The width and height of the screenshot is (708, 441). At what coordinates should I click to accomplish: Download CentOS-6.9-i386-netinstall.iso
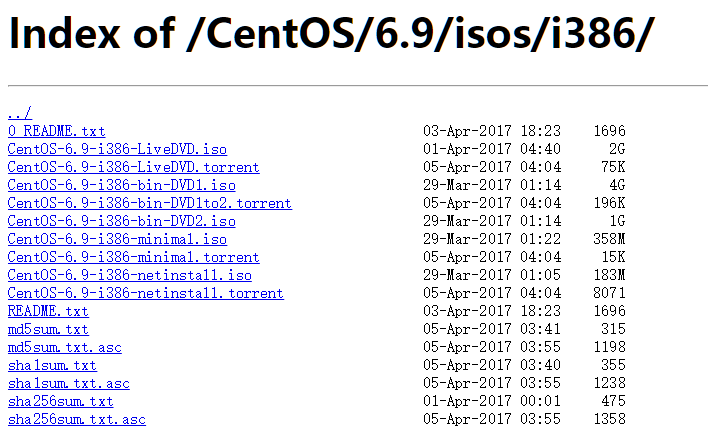point(129,275)
